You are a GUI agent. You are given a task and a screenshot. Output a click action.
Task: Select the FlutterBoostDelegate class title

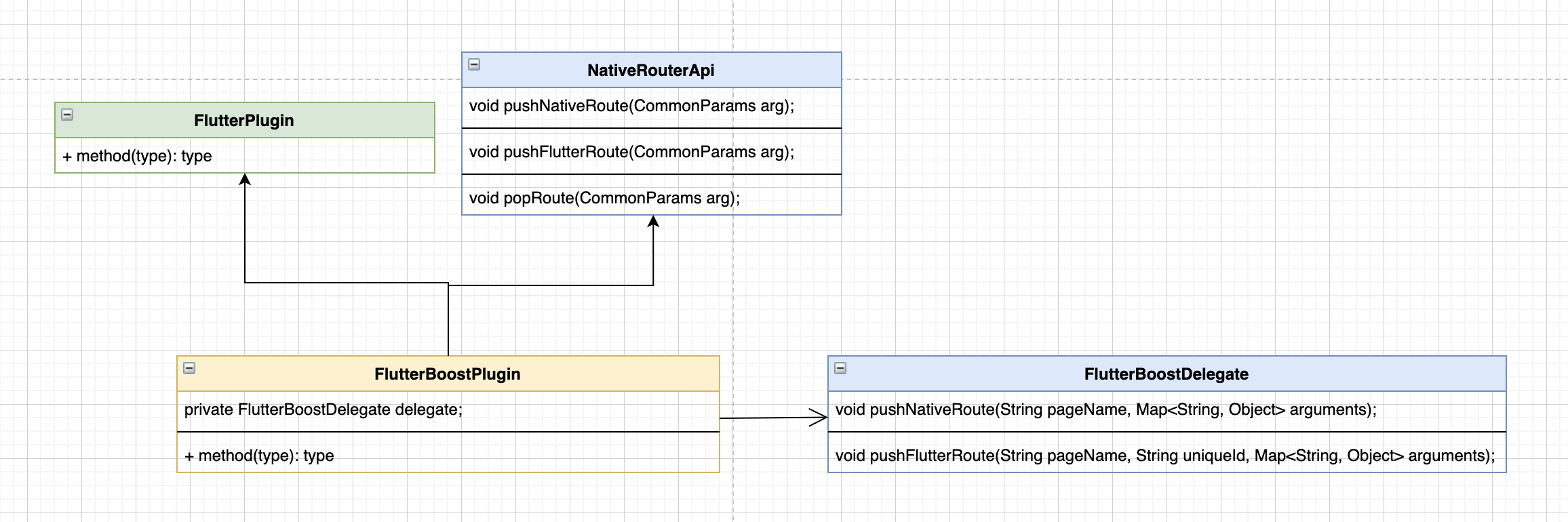[x=1167, y=374]
